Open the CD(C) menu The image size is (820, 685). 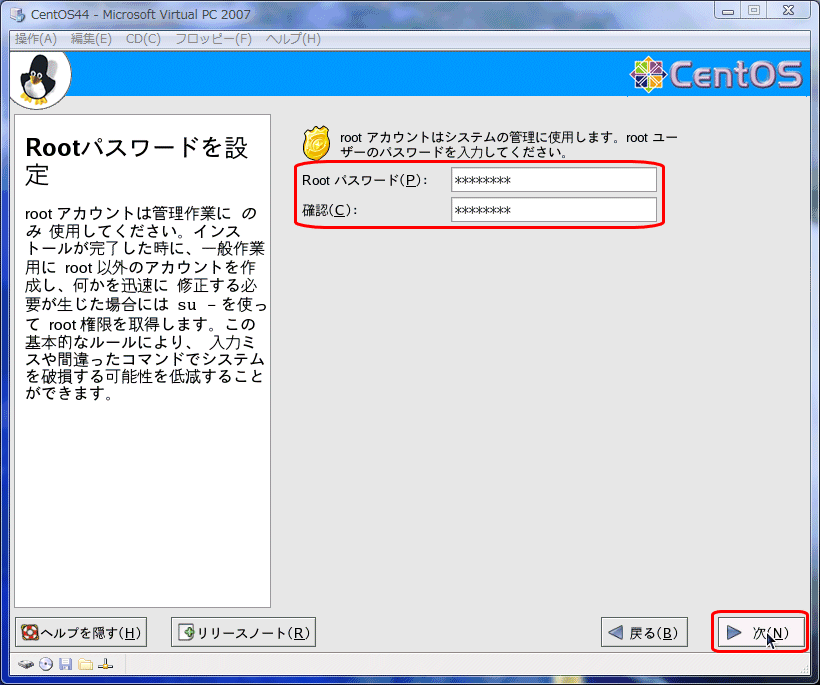[143, 39]
